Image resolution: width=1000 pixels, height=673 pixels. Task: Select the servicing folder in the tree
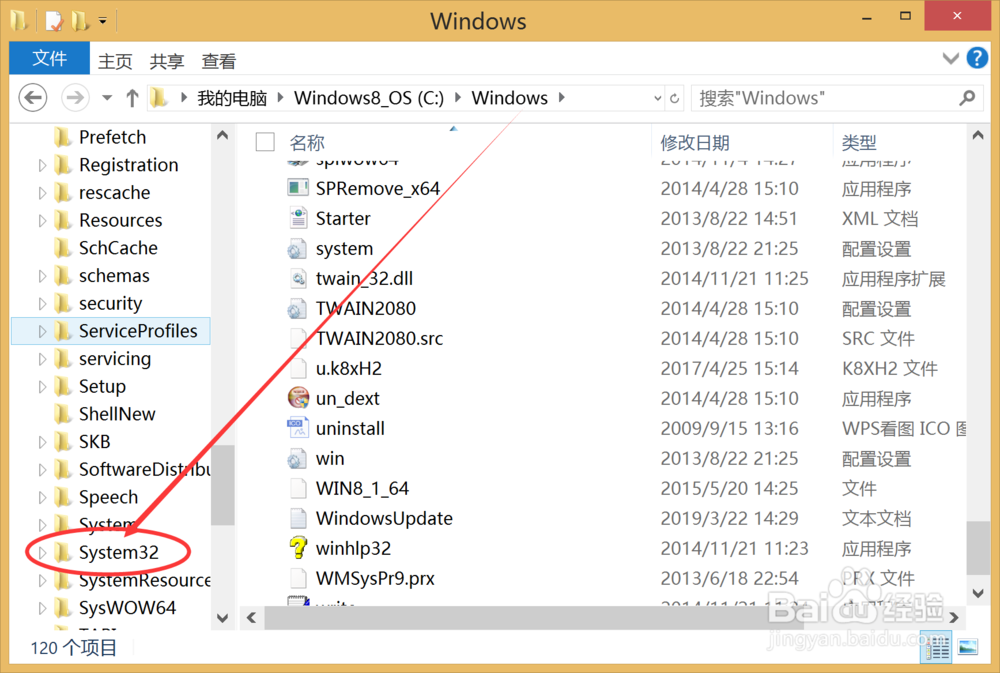pyautogui.click(x=115, y=359)
